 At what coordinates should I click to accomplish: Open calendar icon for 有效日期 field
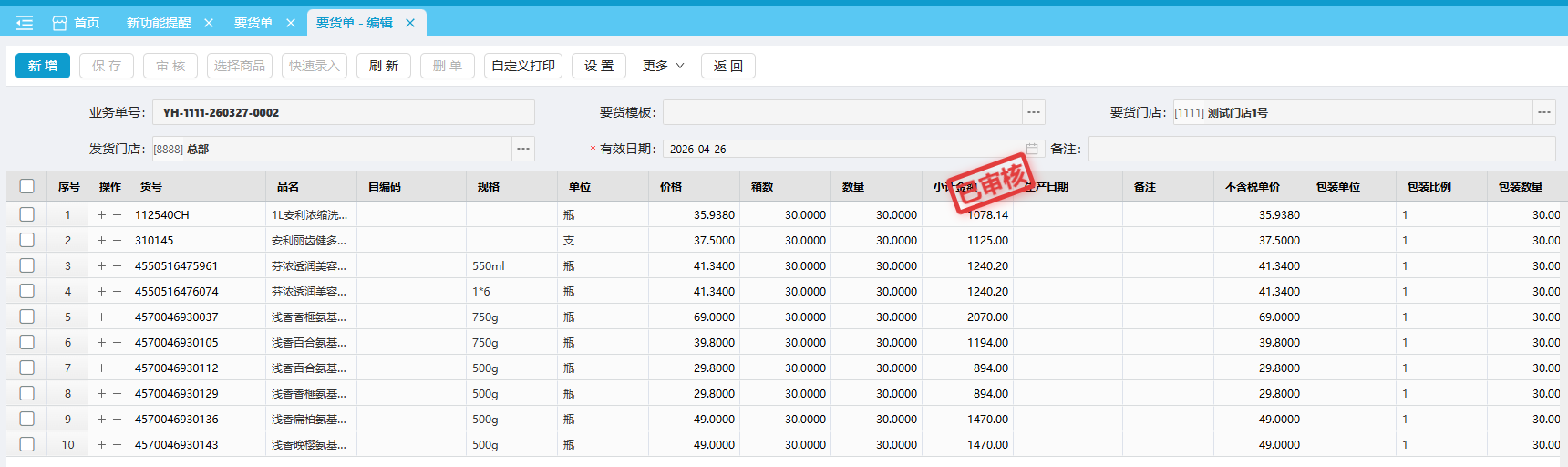point(1032,149)
